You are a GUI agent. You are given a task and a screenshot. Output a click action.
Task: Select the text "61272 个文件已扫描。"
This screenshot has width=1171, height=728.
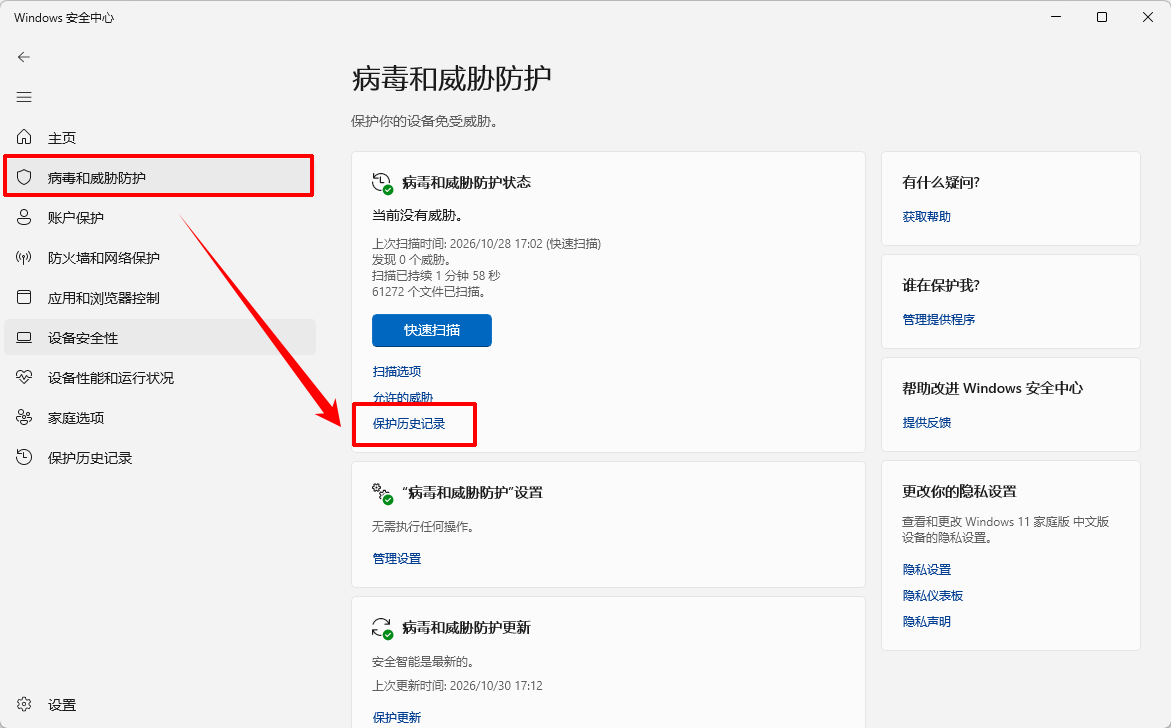point(429,292)
